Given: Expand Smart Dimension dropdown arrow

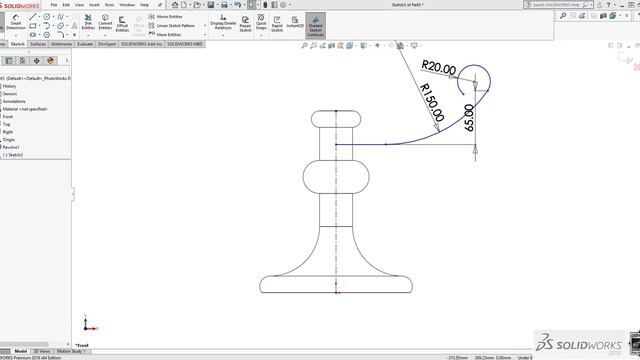Looking at the screenshot, I should 16,35.
